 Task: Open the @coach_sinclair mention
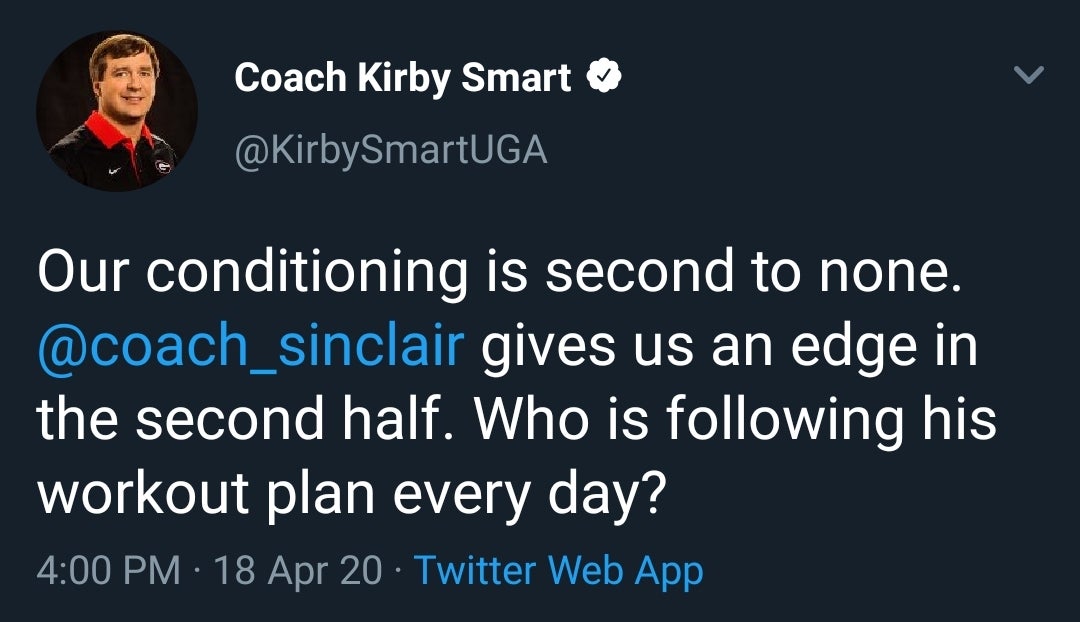(x=251, y=346)
